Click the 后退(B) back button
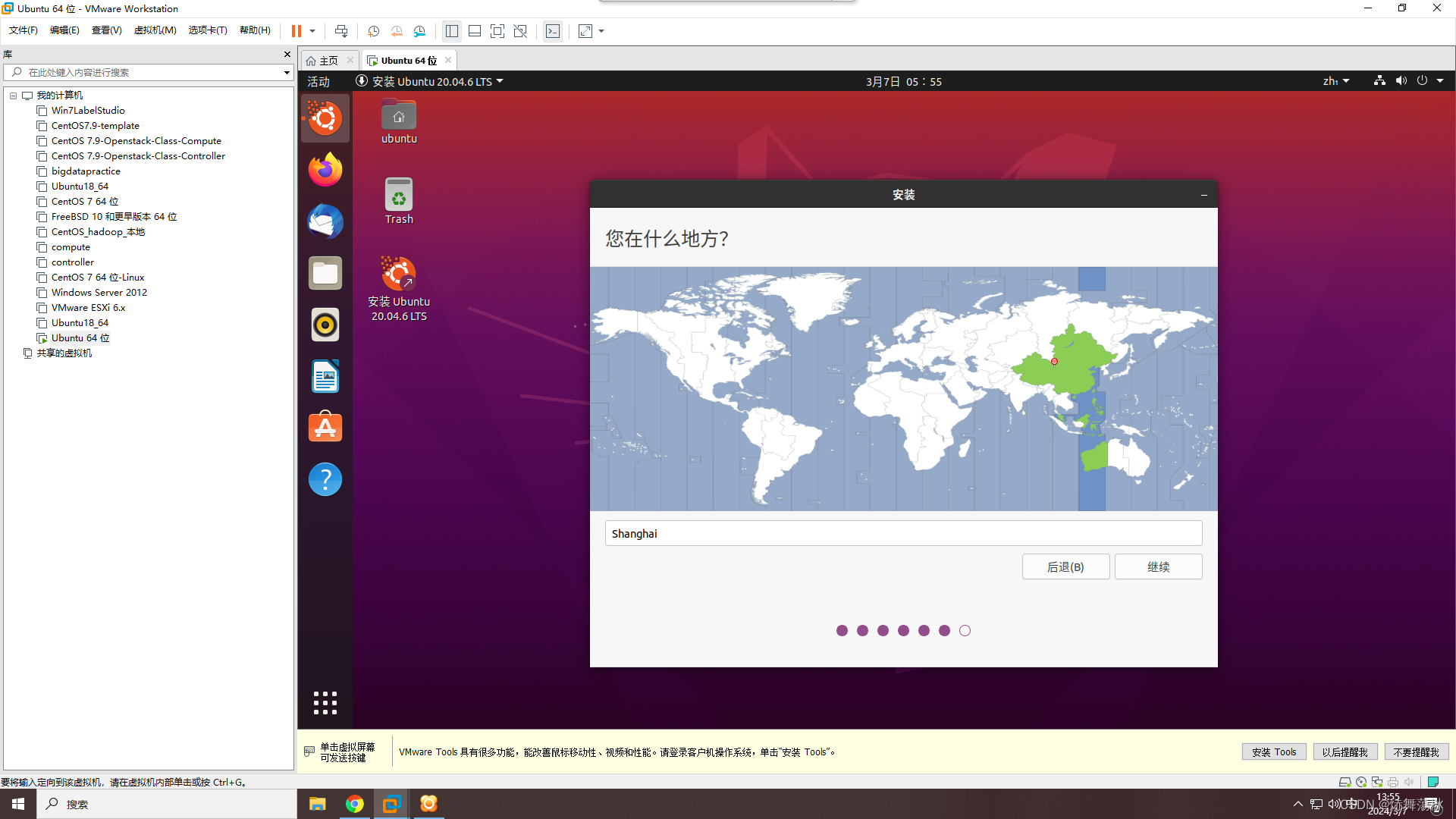Screen dimensions: 1456x819 tap(1065, 566)
